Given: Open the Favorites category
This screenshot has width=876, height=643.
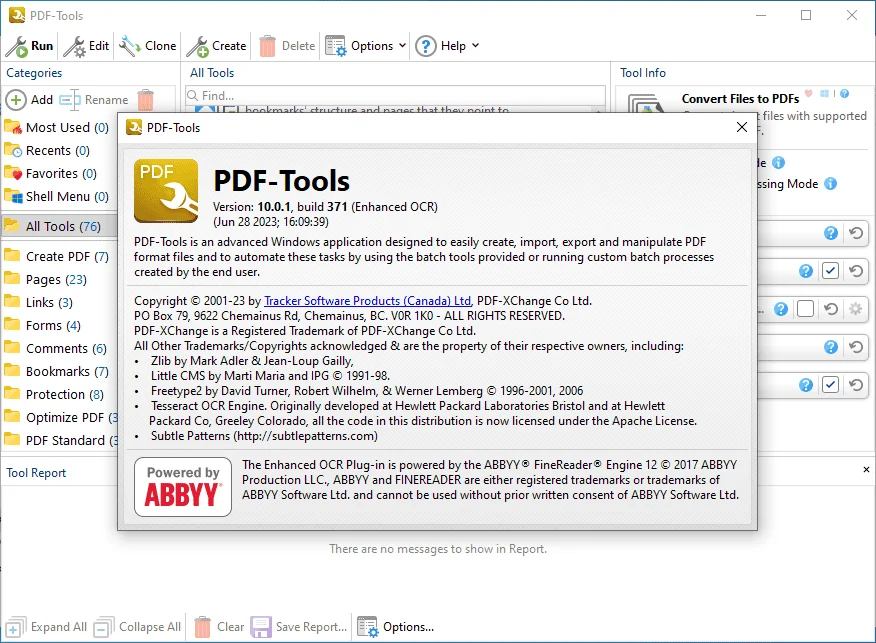Looking at the screenshot, I should click(51, 174).
